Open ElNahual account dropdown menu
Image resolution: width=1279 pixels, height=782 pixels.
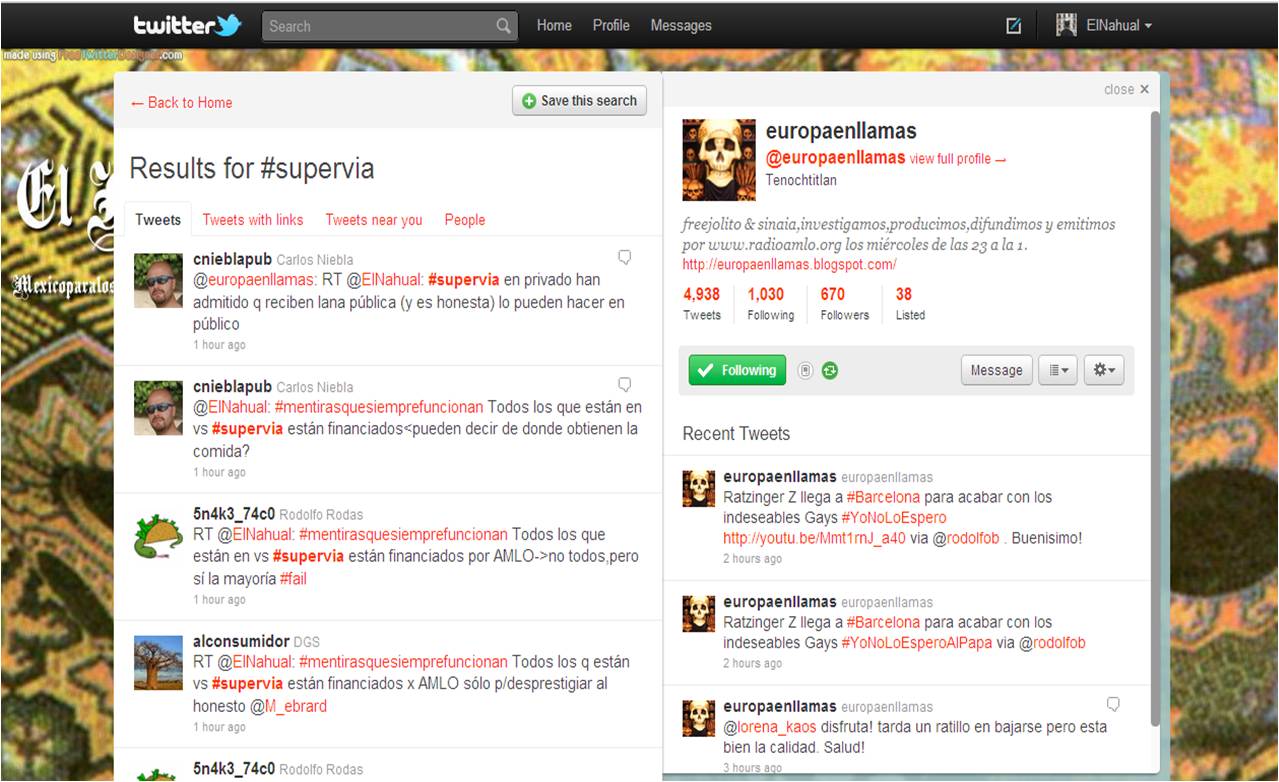pyautogui.click(x=1119, y=26)
